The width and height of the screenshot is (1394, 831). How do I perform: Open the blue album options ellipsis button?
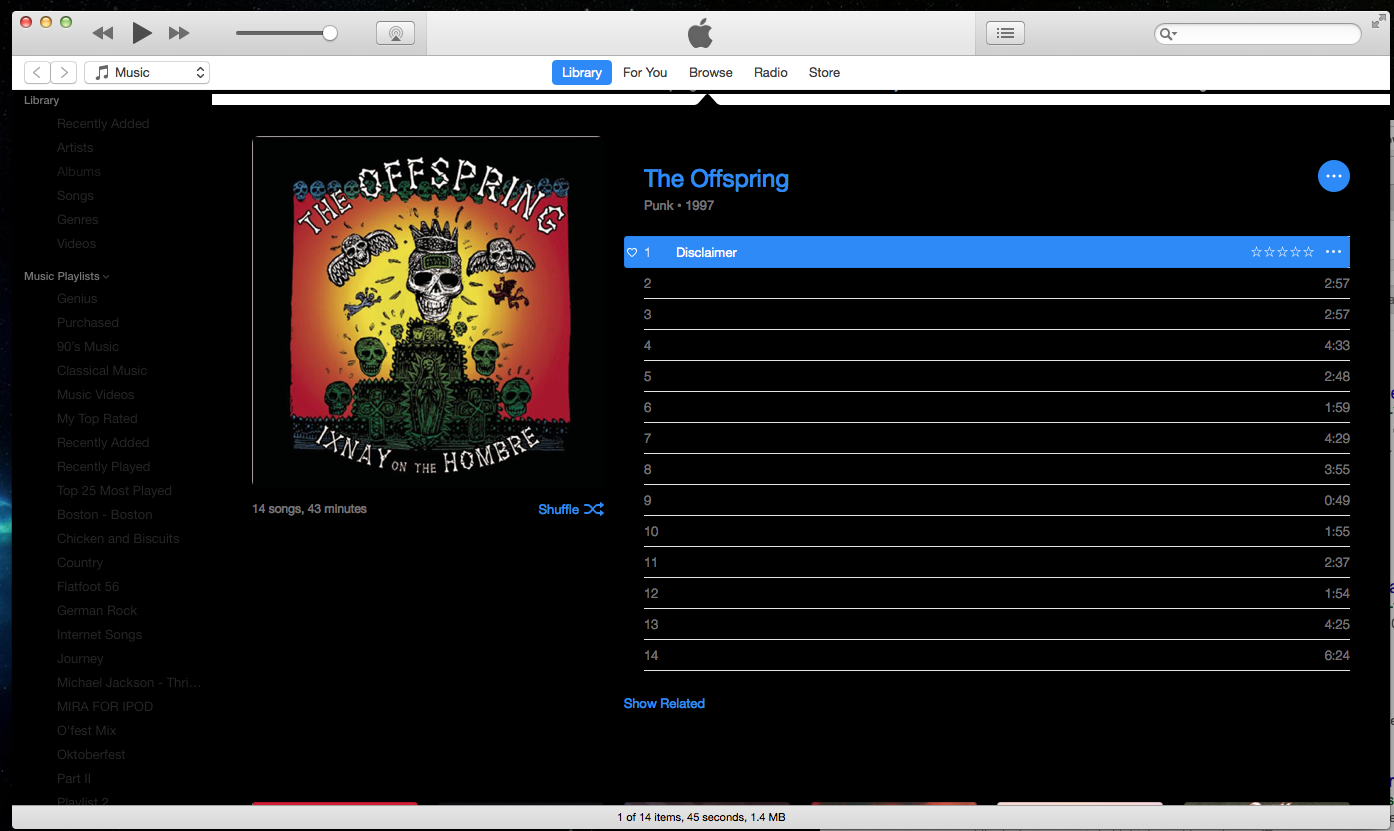1333,176
